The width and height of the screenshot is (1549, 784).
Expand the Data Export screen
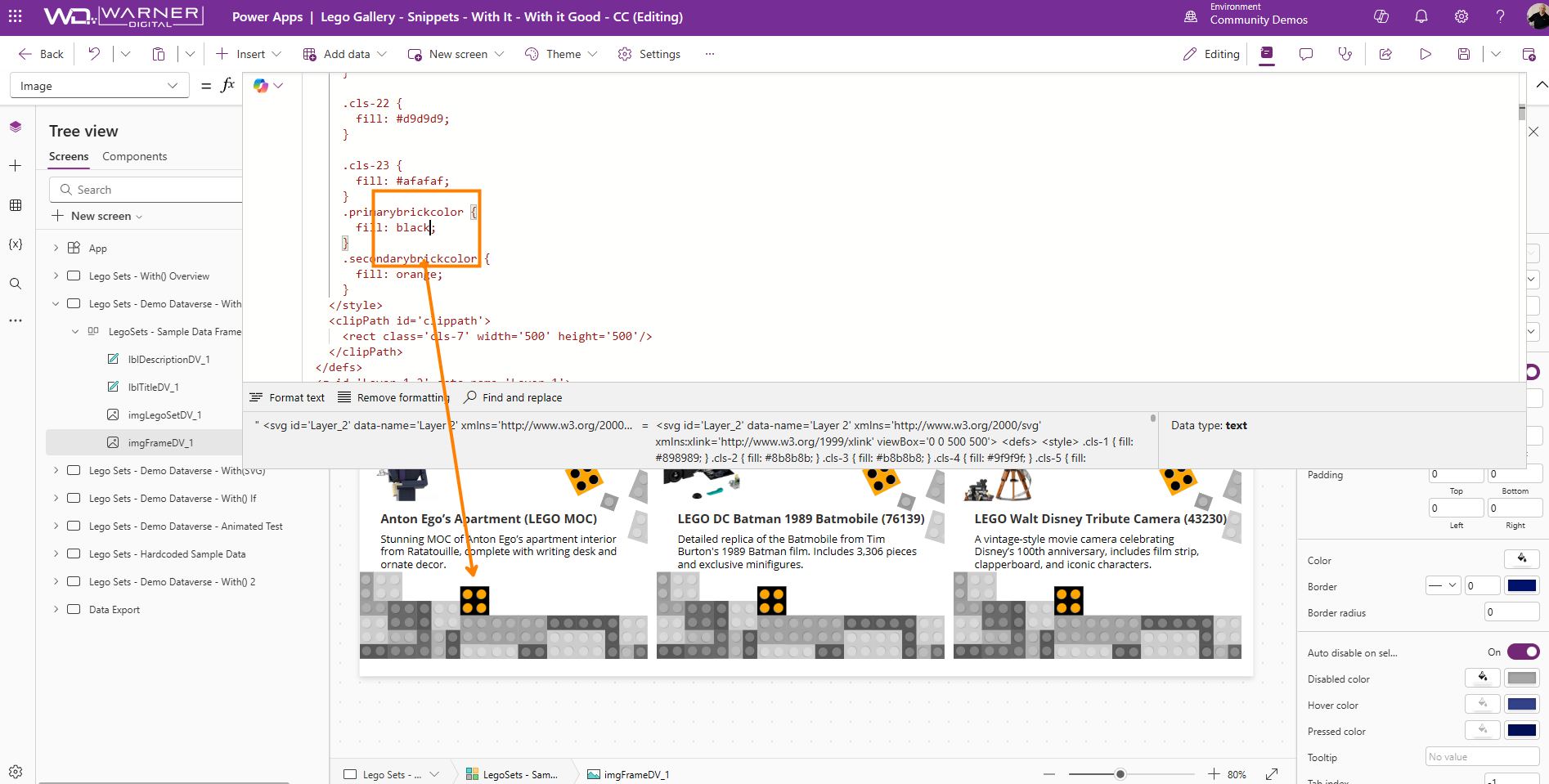tap(56, 609)
